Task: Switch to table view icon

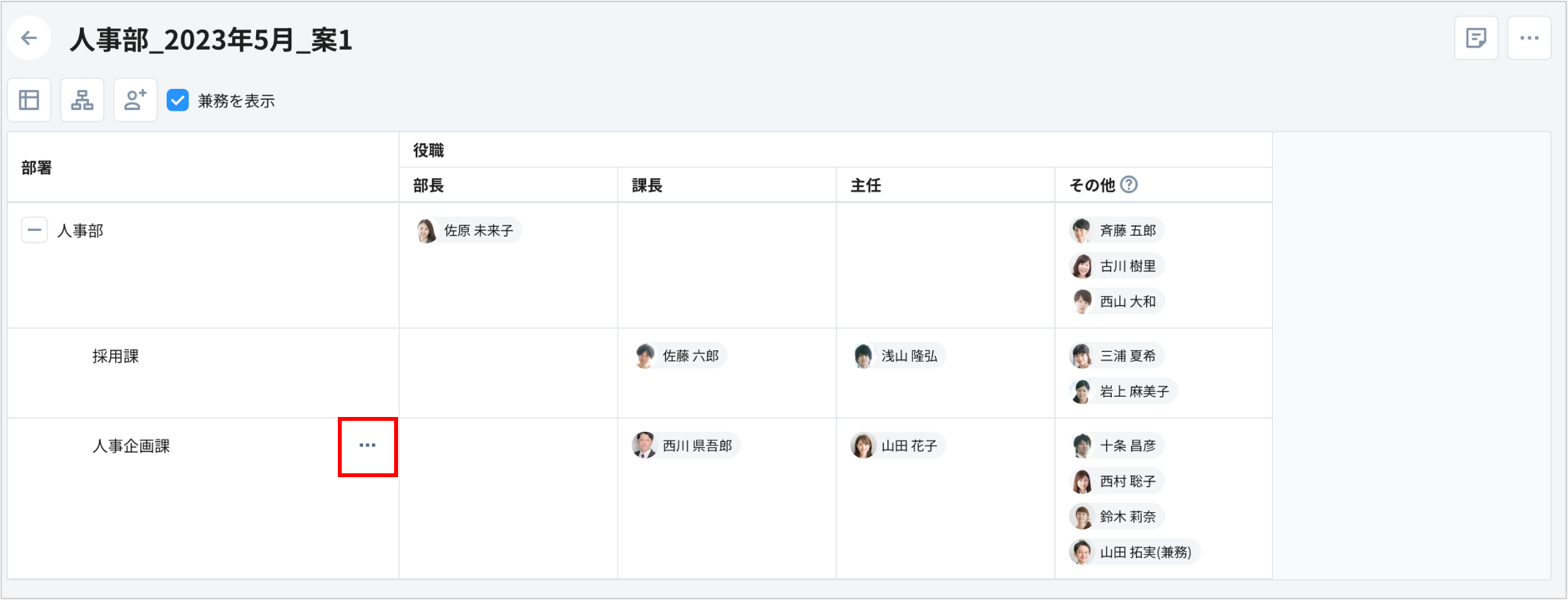Action: (28, 100)
